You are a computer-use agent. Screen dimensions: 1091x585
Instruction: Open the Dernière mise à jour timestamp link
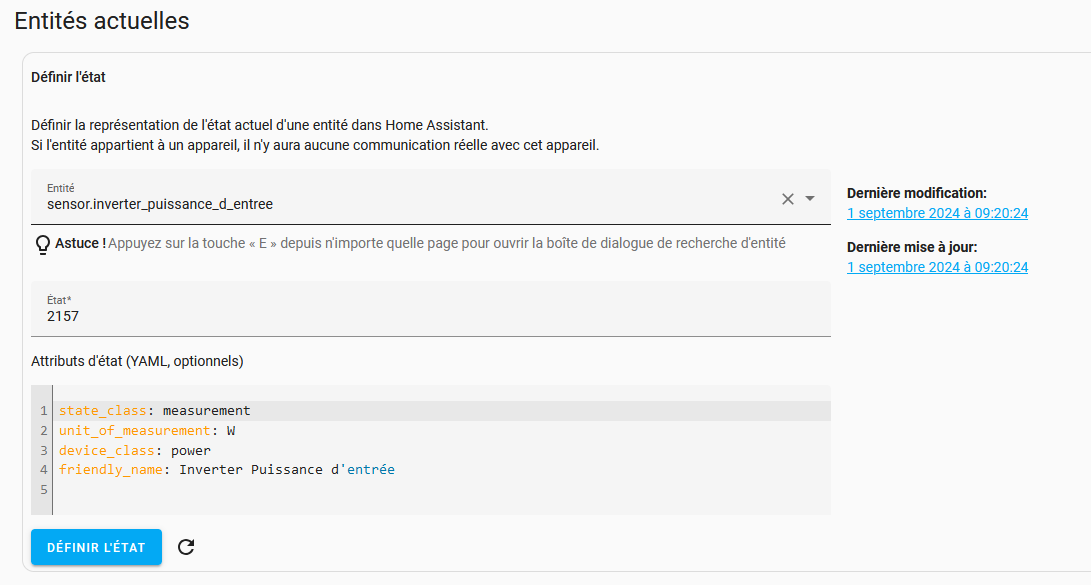937,268
